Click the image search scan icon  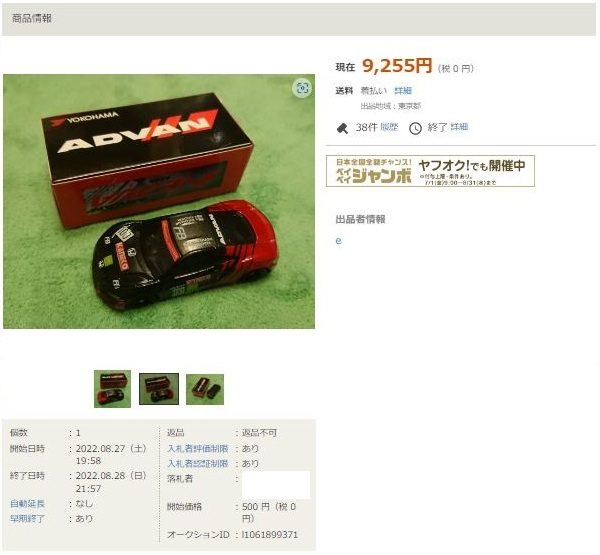click(x=302, y=88)
